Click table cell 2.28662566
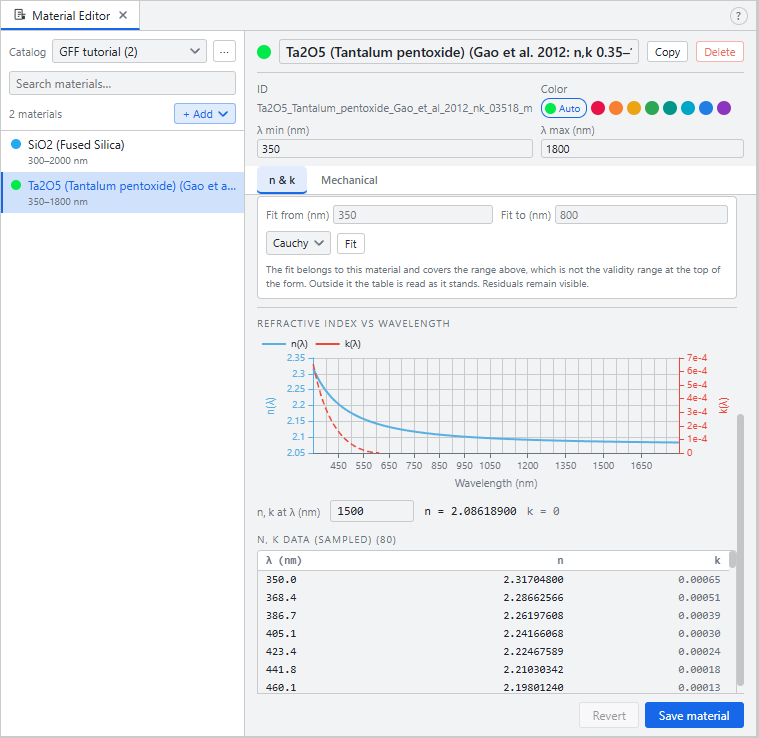The width and height of the screenshot is (759, 738). pyautogui.click(x=533, y=598)
